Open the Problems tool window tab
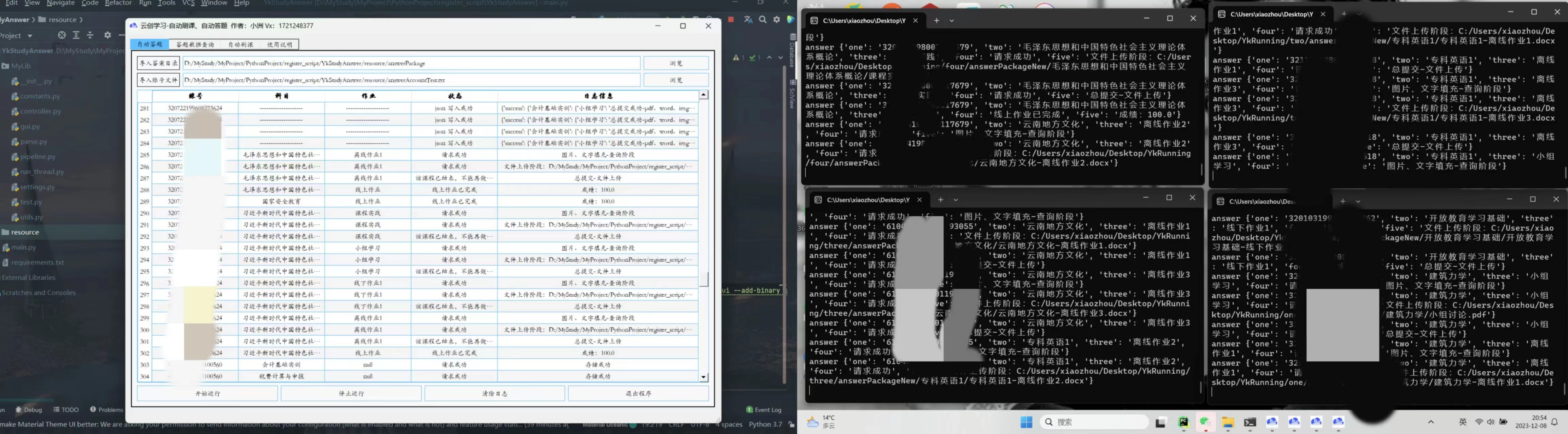Image resolution: width=1568 pixels, height=434 pixels. (x=106, y=410)
